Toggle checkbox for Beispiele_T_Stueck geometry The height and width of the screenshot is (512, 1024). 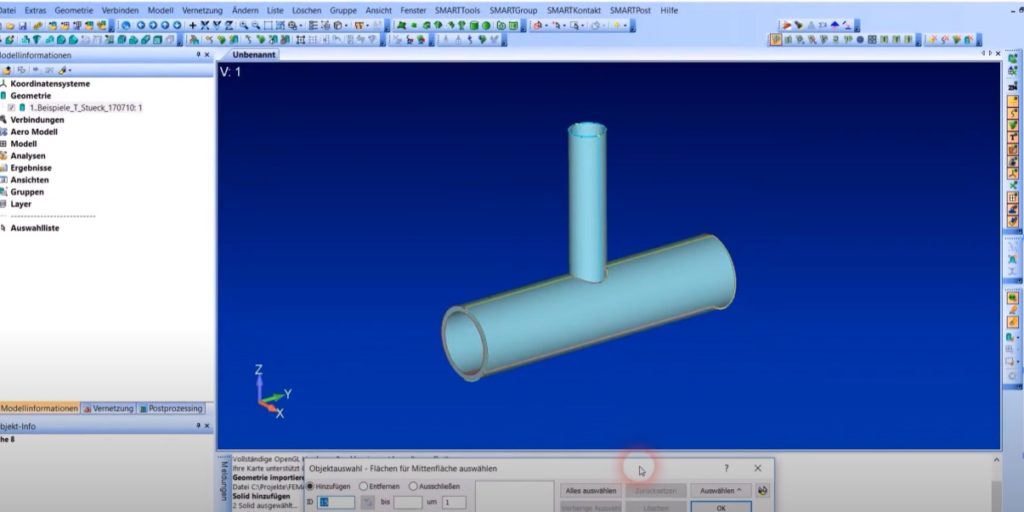click(x=11, y=107)
